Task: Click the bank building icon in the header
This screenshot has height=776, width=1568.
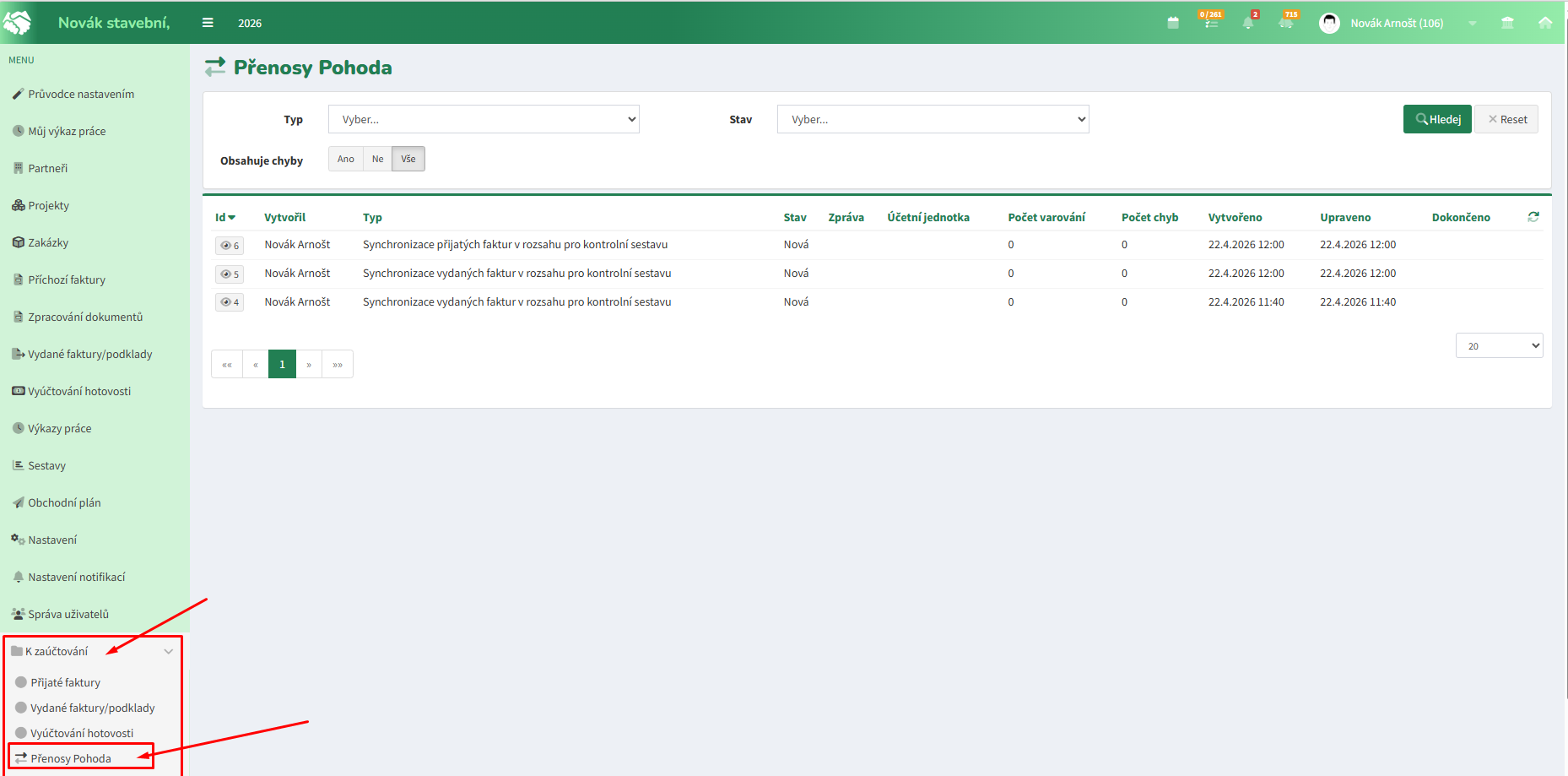Action: [x=1507, y=23]
